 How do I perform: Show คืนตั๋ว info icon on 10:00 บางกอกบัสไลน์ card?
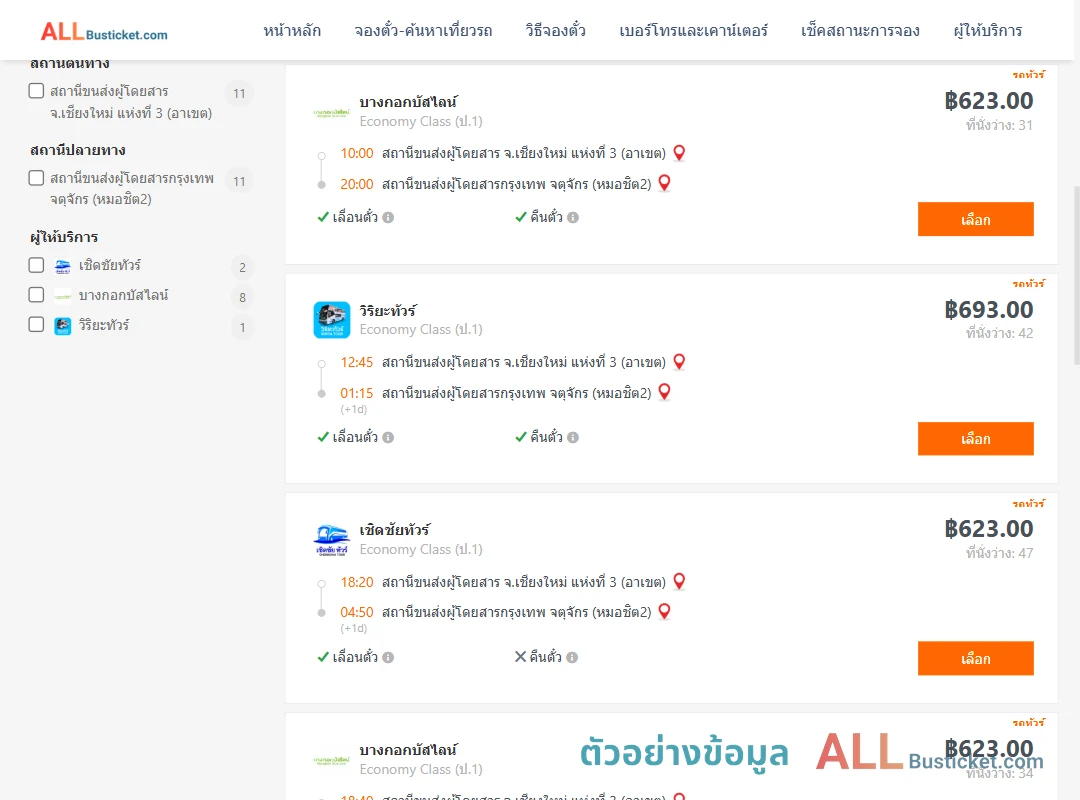573,218
